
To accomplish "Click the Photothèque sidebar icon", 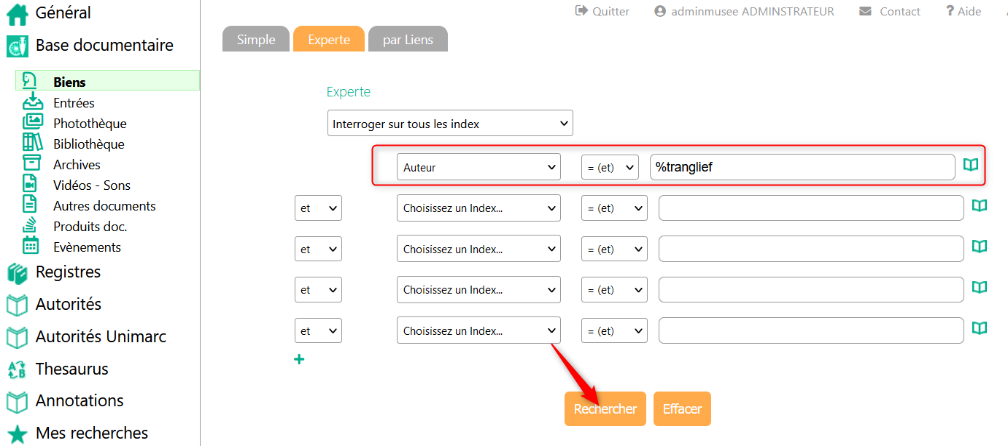I will click(32, 123).
